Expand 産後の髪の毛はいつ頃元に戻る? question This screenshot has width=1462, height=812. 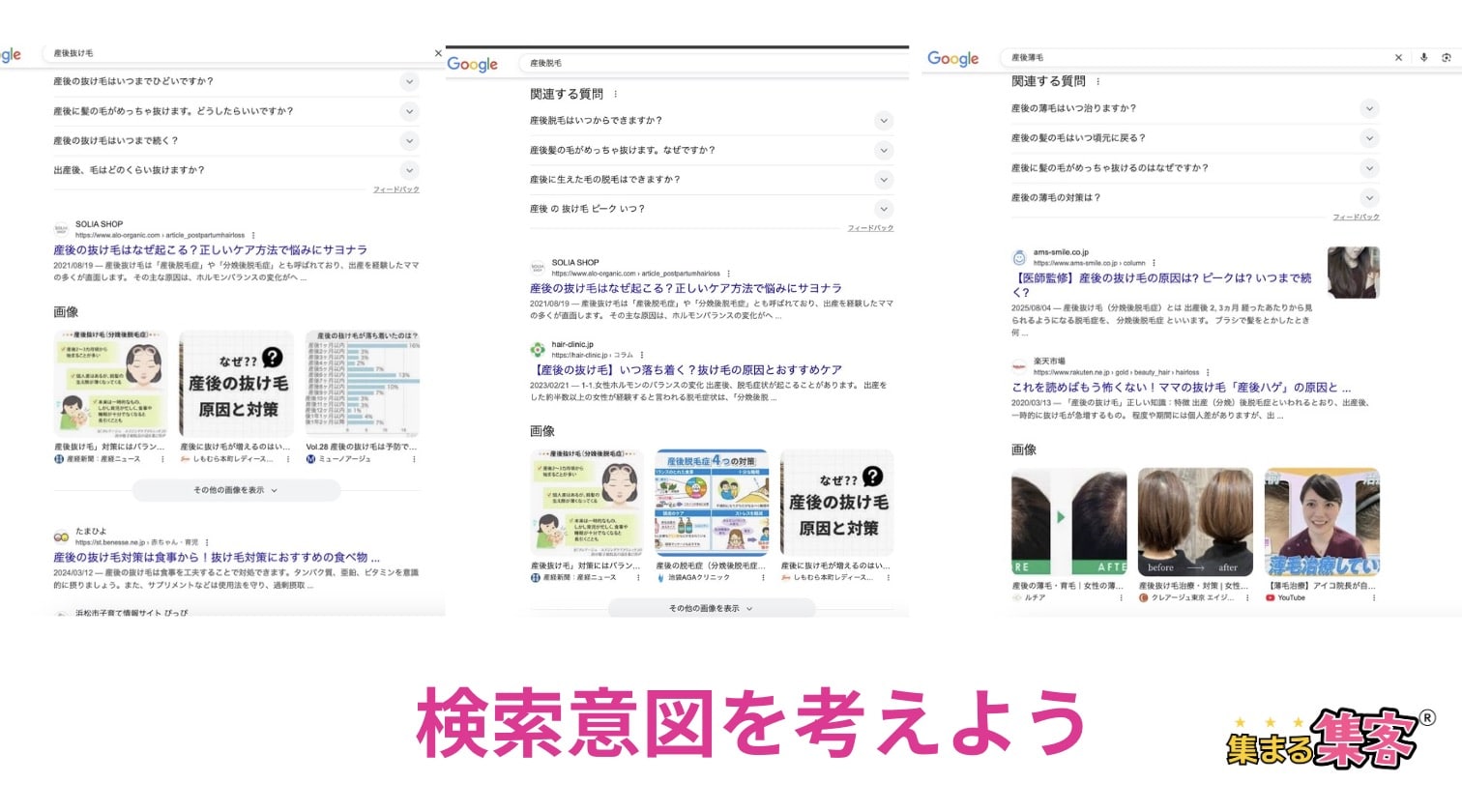(x=1369, y=138)
